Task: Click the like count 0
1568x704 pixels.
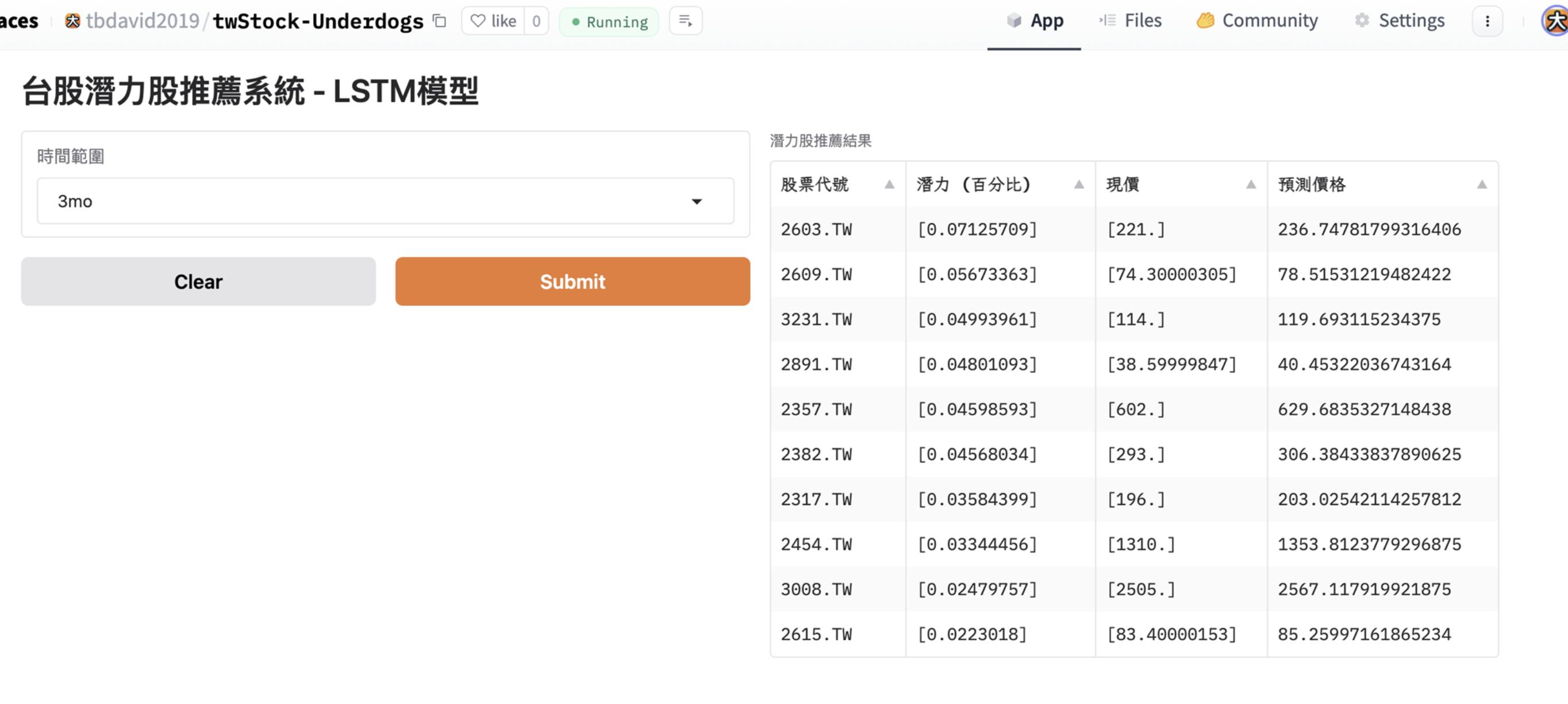Action: pos(536,21)
